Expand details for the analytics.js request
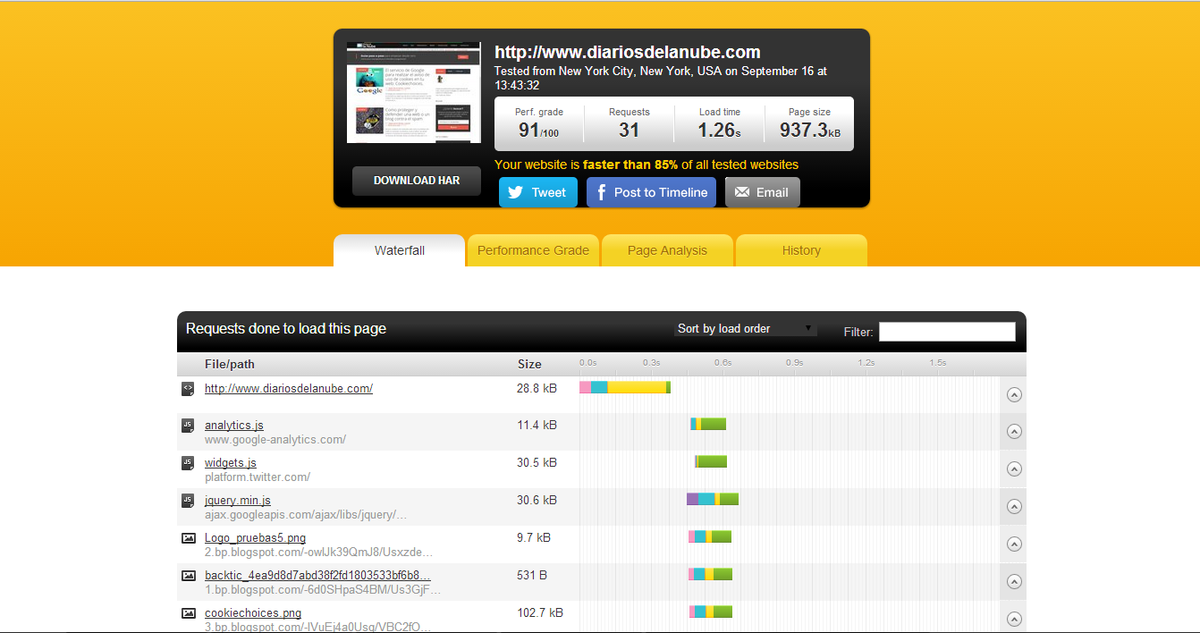The height and width of the screenshot is (633, 1200). pyautogui.click(x=1013, y=432)
